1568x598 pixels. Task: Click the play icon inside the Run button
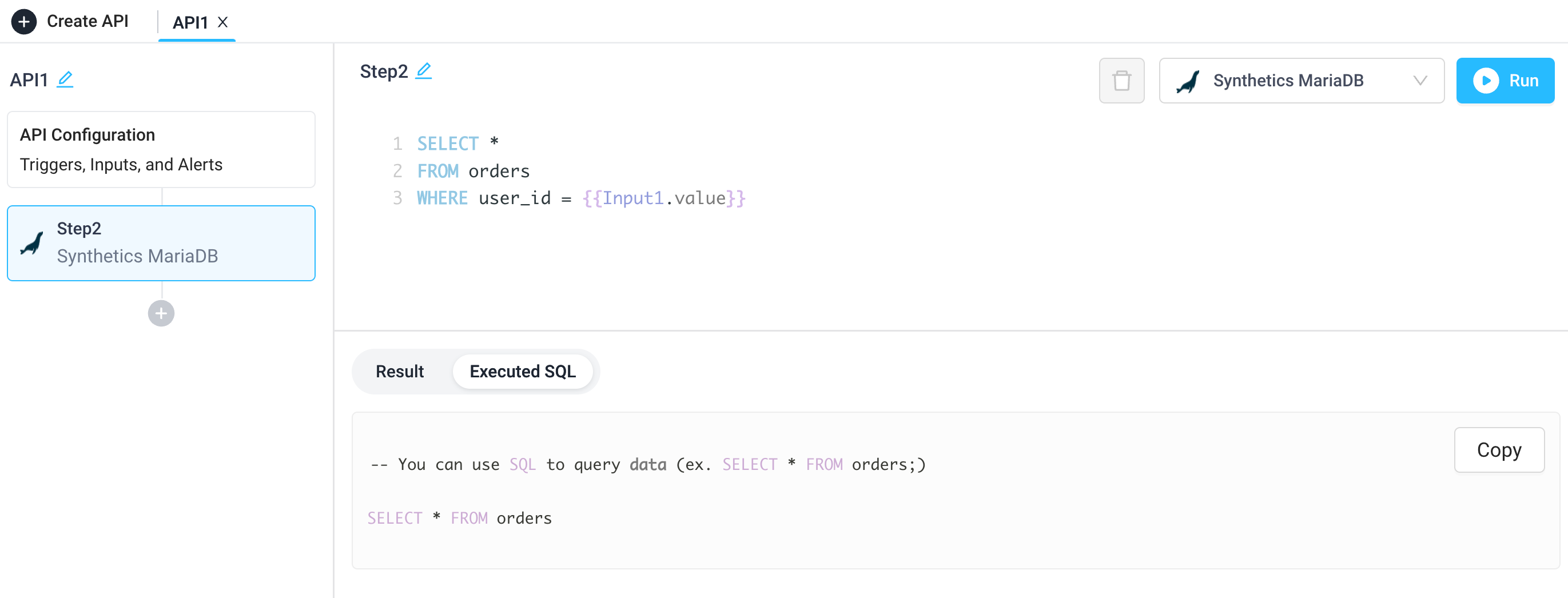coord(1487,80)
